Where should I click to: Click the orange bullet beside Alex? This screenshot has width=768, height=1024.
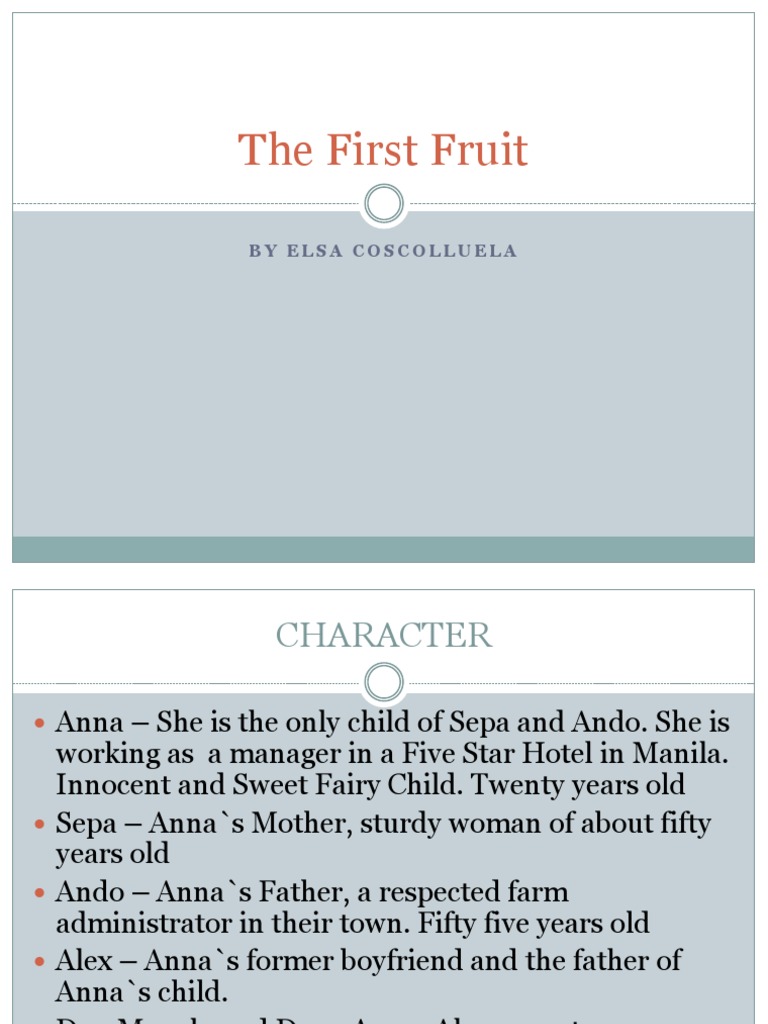[40, 962]
